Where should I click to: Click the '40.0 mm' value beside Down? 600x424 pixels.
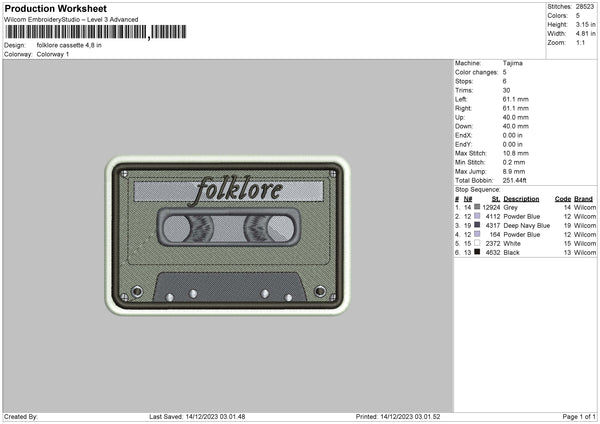click(x=515, y=126)
